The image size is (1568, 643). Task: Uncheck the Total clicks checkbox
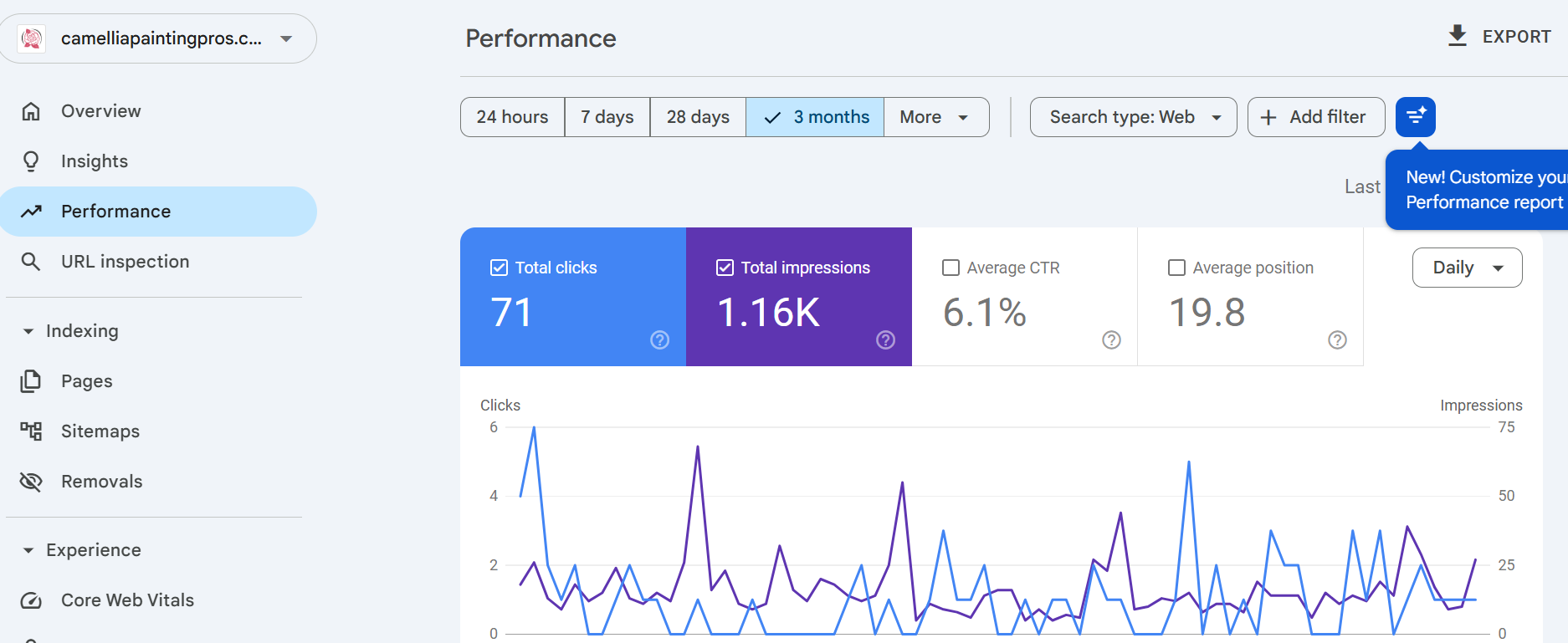499,268
